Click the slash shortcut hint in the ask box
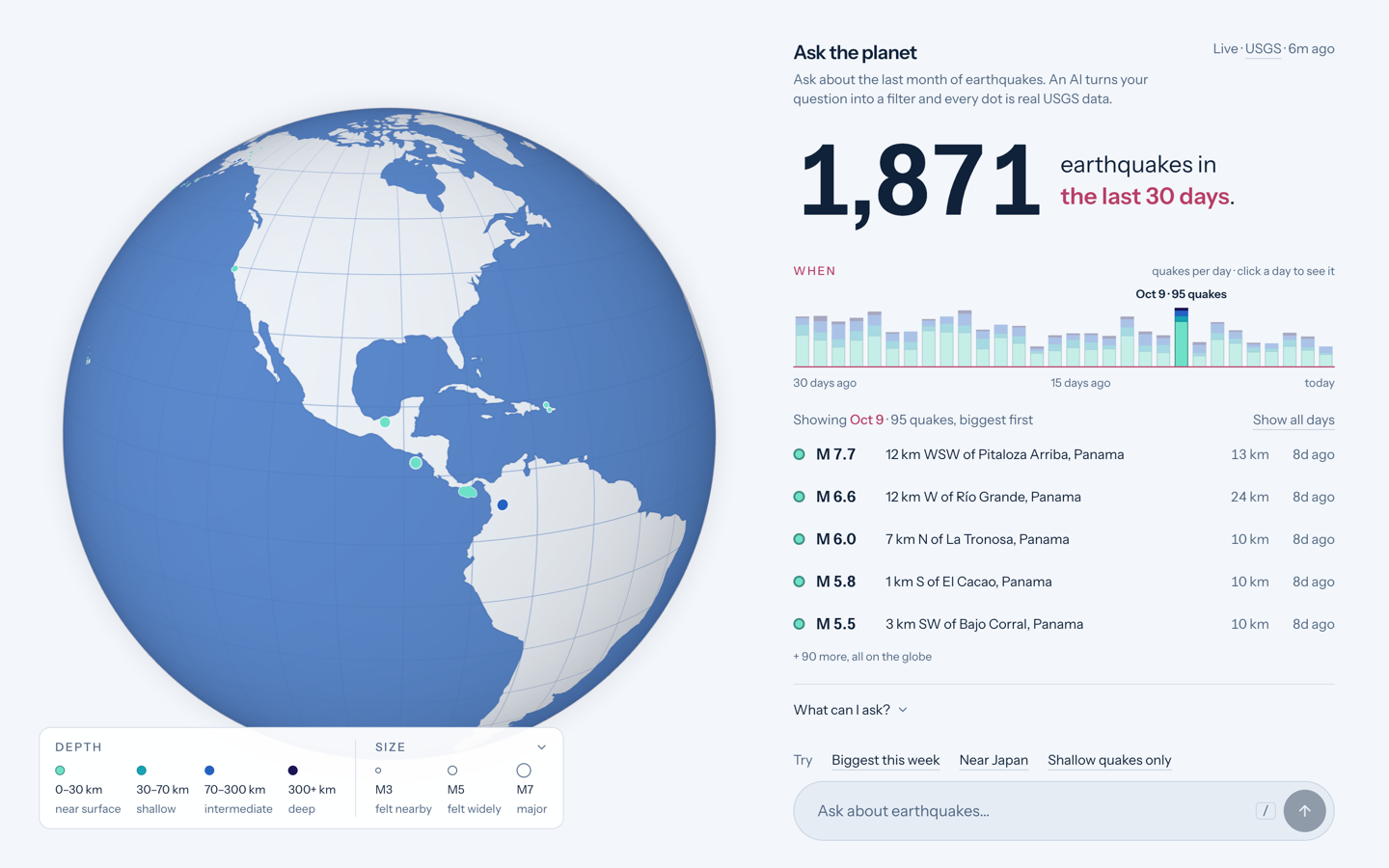 [x=1266, y=811]
